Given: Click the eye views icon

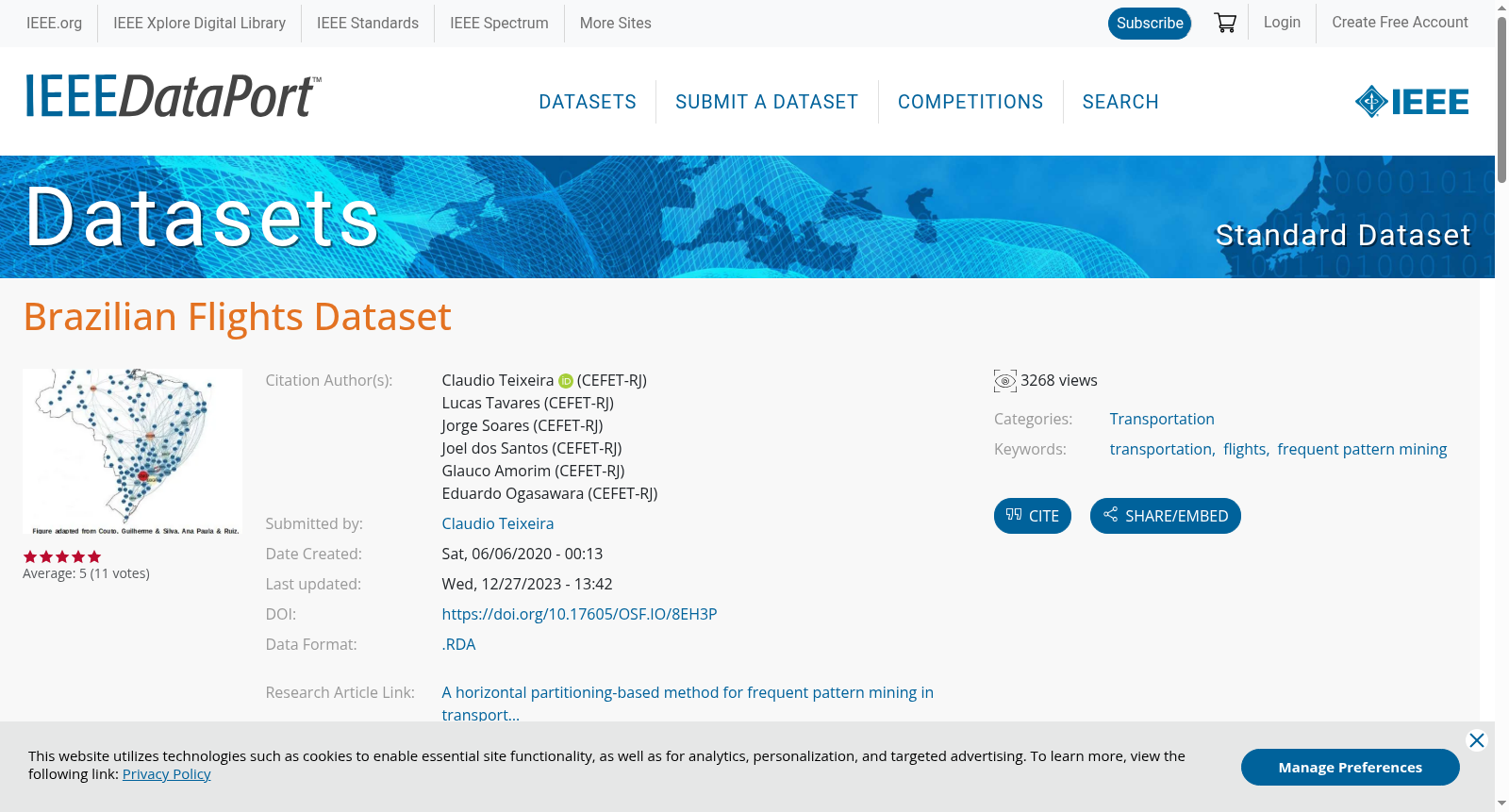Looking at the screenshot, I should pyautogui.click(x=1005, y=381).
